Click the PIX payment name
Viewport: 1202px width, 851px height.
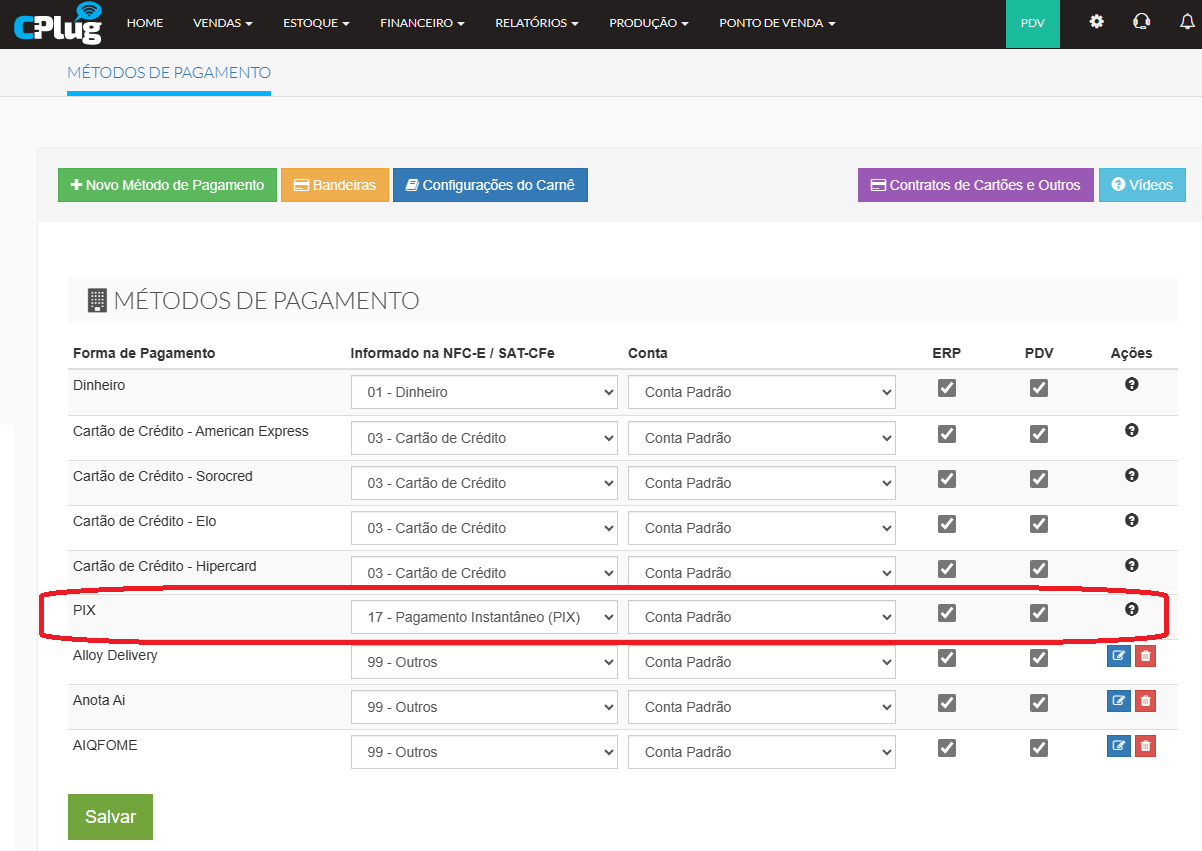pos(84,609)
